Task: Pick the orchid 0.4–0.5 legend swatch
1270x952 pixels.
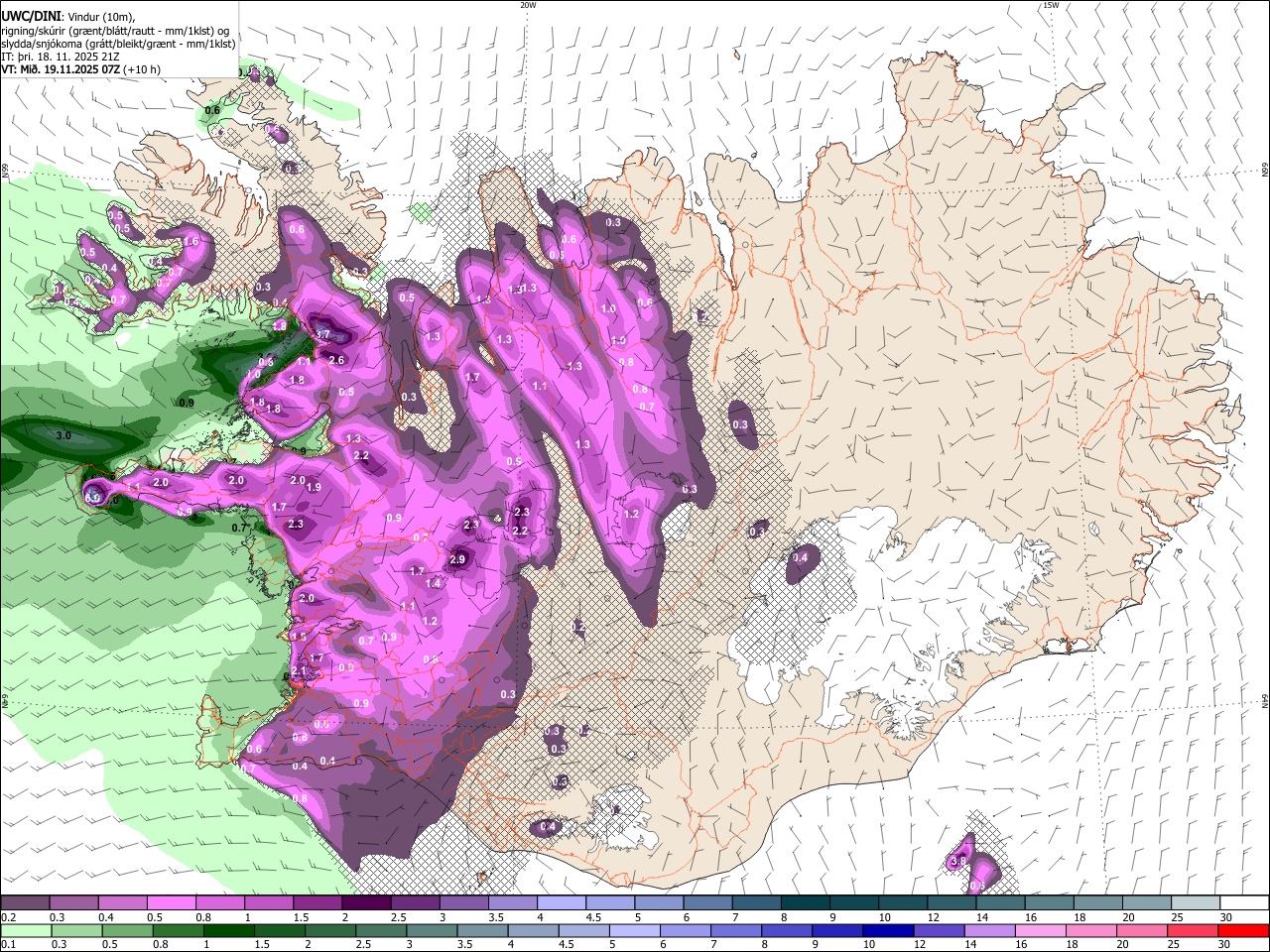Action: [122, 903]
